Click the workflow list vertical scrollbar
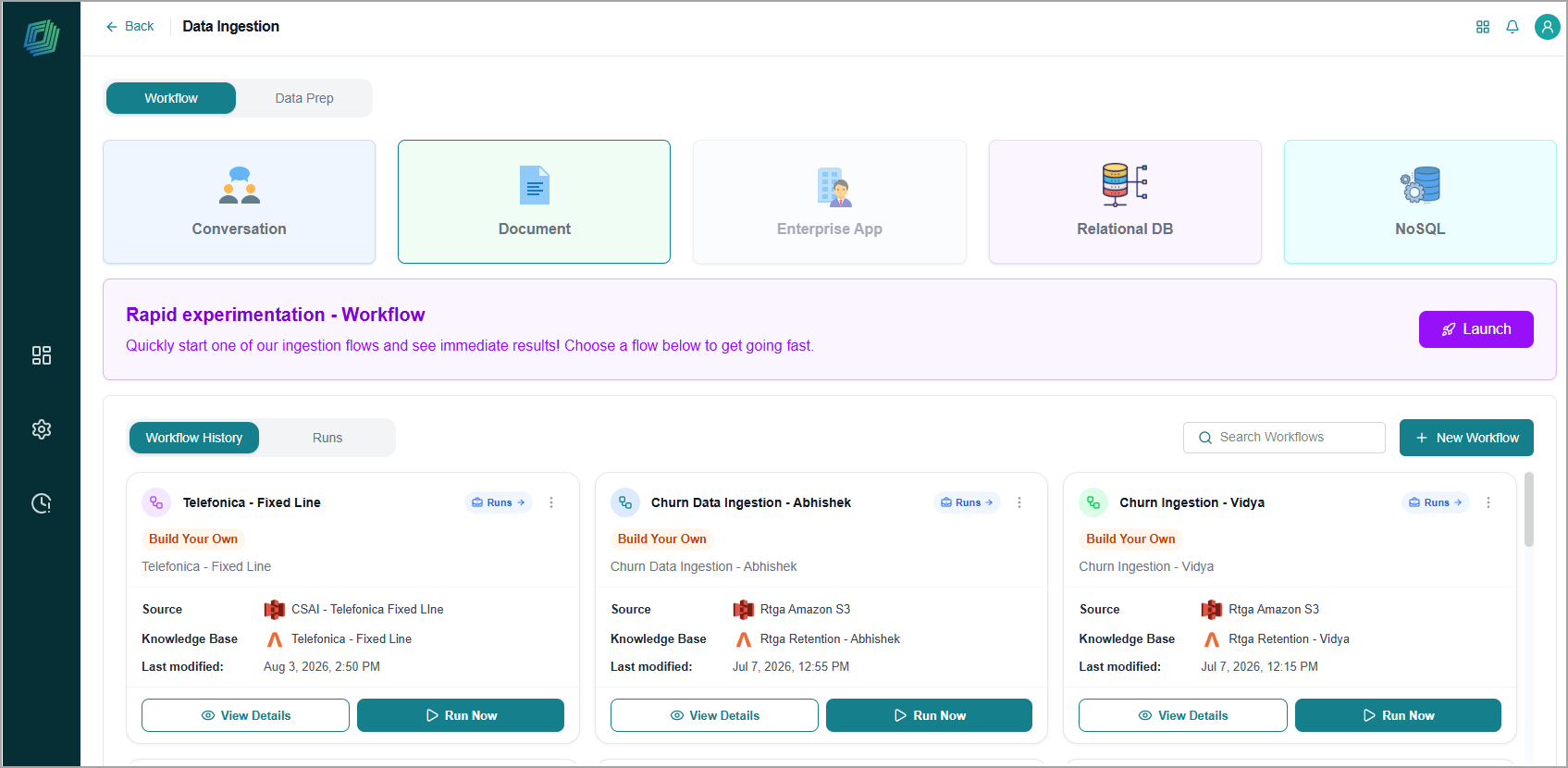Screen dimensions: 1568x768 pyautogui.click(x=1529, y=510)
